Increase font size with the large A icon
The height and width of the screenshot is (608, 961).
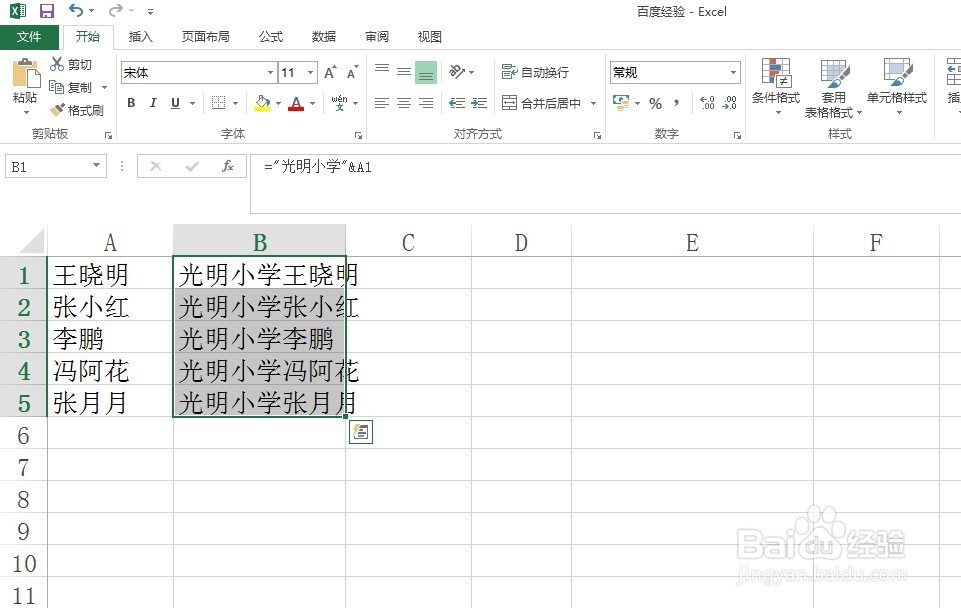(x=329, y=72)
